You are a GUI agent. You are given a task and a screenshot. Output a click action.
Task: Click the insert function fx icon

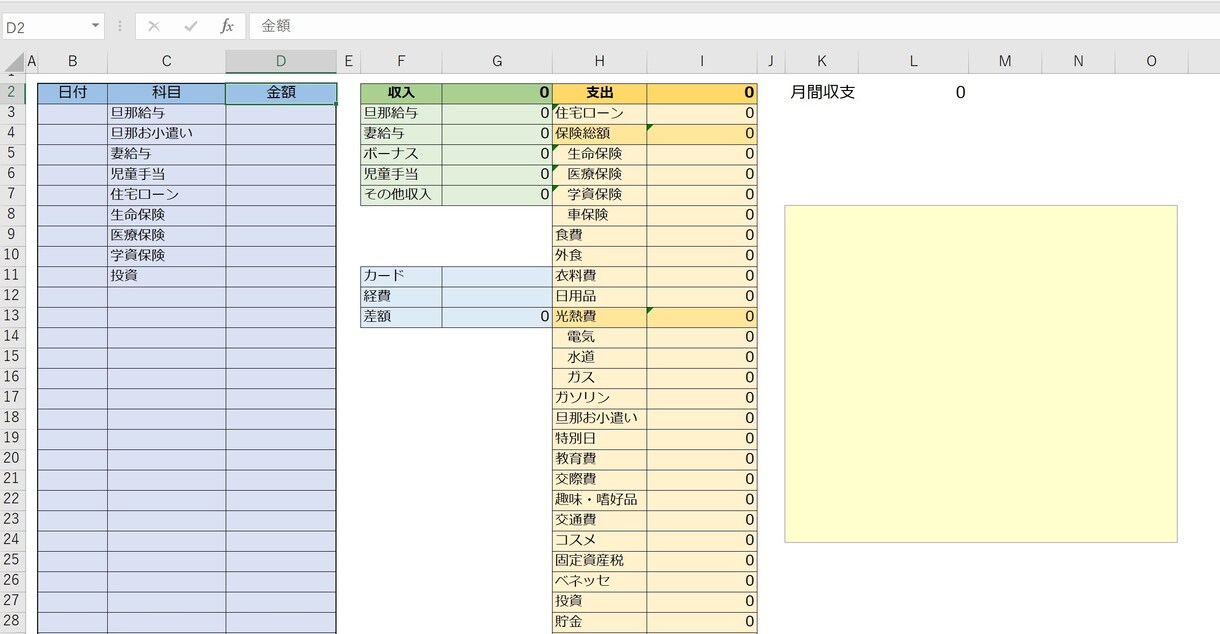coord(227,26)
